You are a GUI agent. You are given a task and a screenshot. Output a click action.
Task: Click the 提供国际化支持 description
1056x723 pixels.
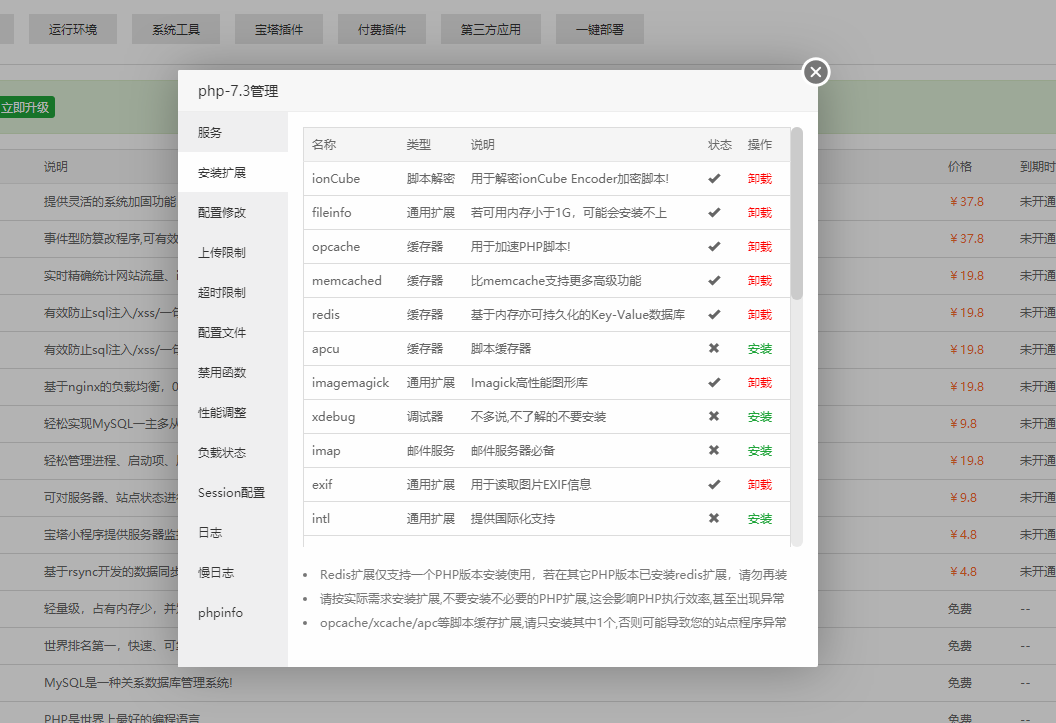pyautogui.click(x=513, y=518)
